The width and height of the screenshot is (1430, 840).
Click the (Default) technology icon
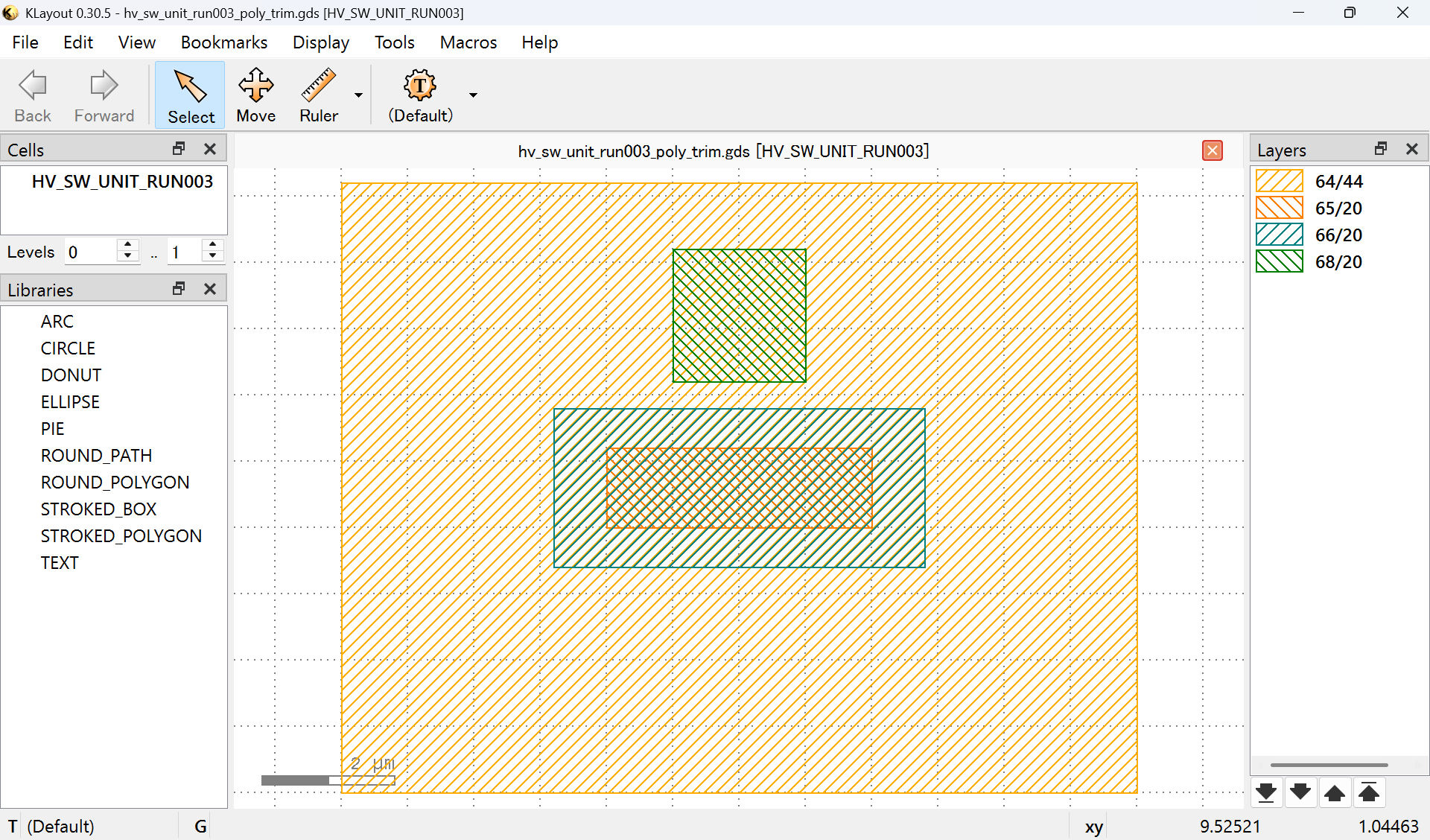(420, 95)
